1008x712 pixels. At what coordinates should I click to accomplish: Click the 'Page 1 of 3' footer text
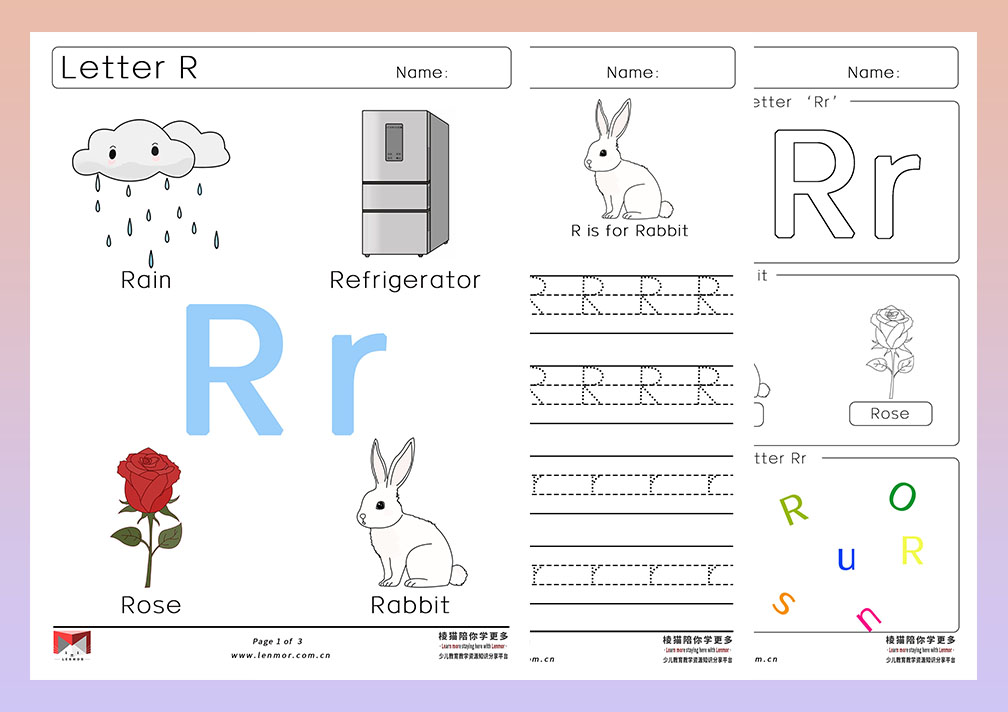[277, 641]
